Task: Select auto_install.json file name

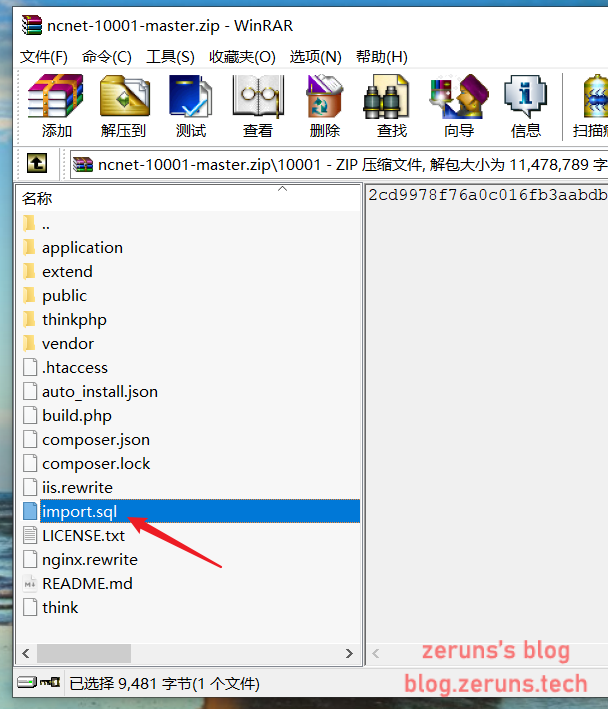Action: [100, 392]
